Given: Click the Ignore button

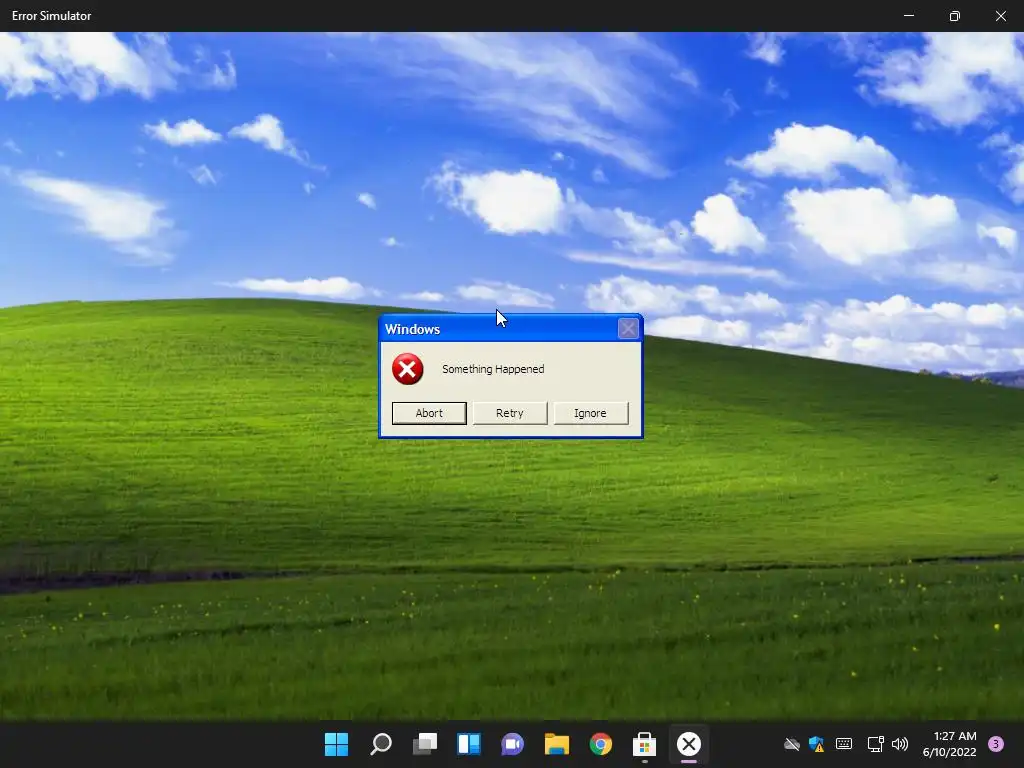Looking at the screenshot, I should point(590,413).
